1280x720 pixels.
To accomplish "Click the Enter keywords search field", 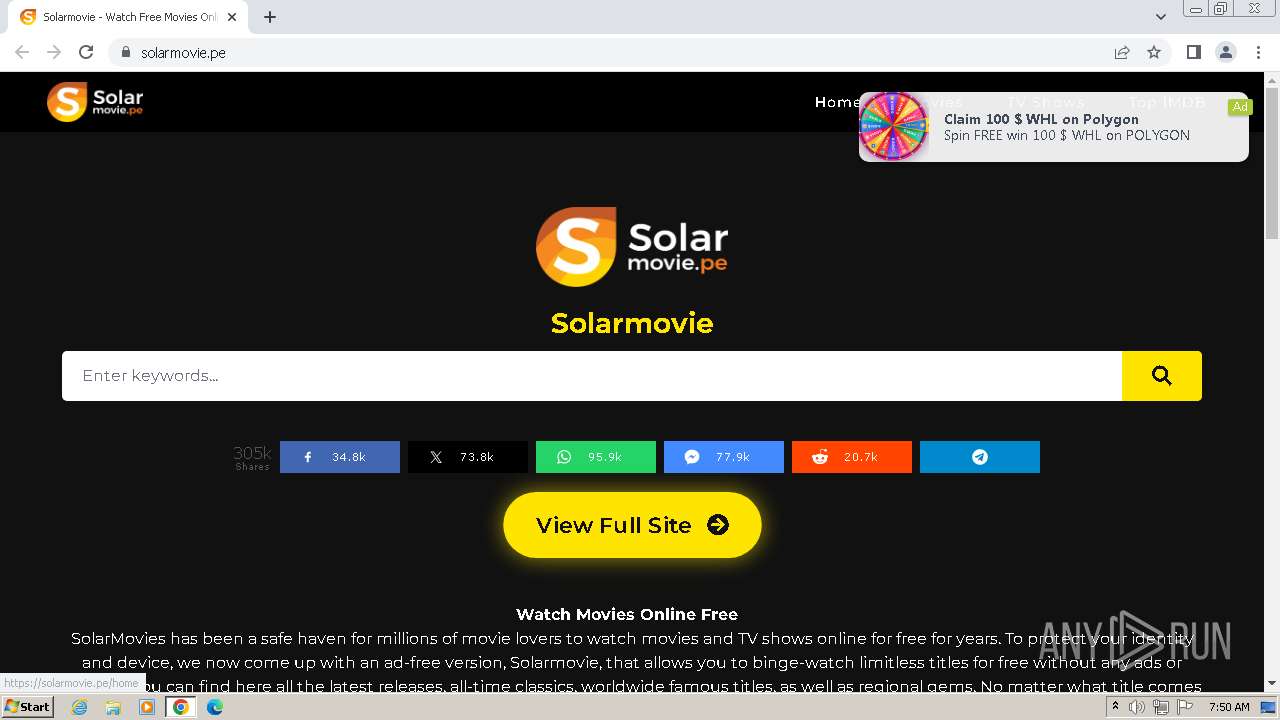I will coord(592,376).
